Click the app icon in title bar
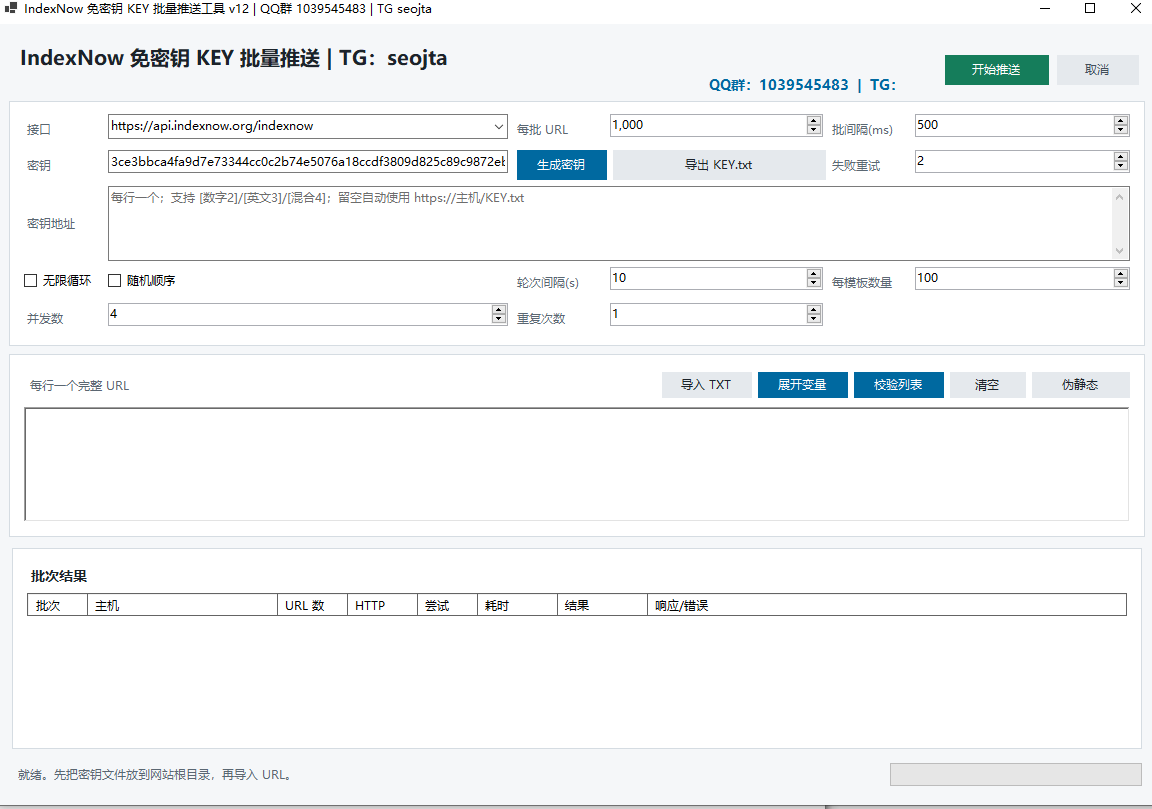This screenshot has height=809, width=1152. coord(10,8)
